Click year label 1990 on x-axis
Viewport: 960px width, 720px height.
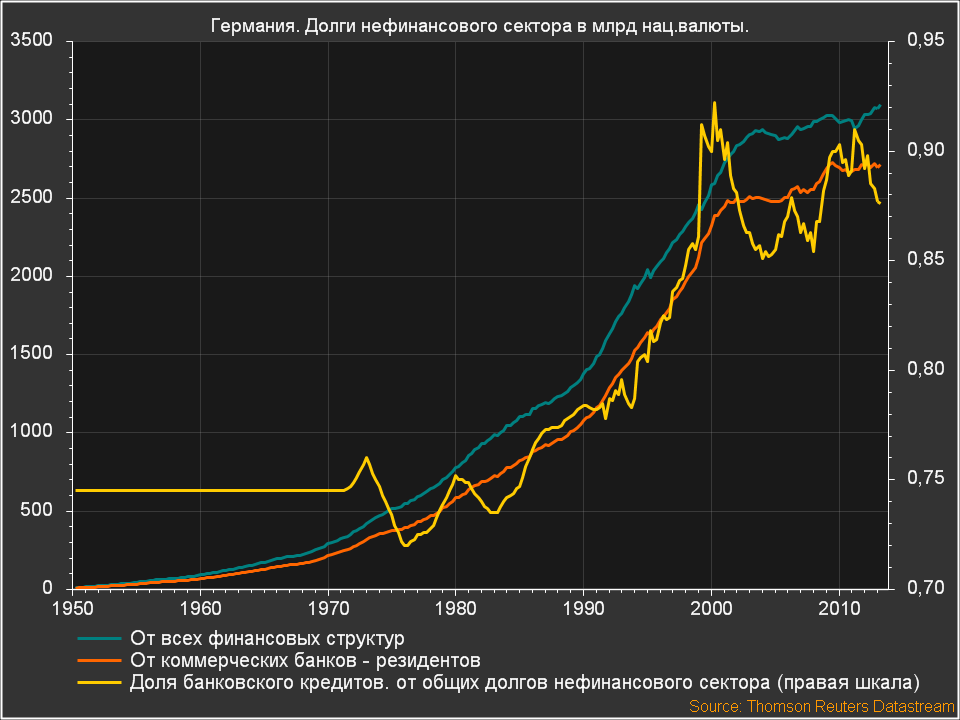pyautogui.click(x=583, y=609)
